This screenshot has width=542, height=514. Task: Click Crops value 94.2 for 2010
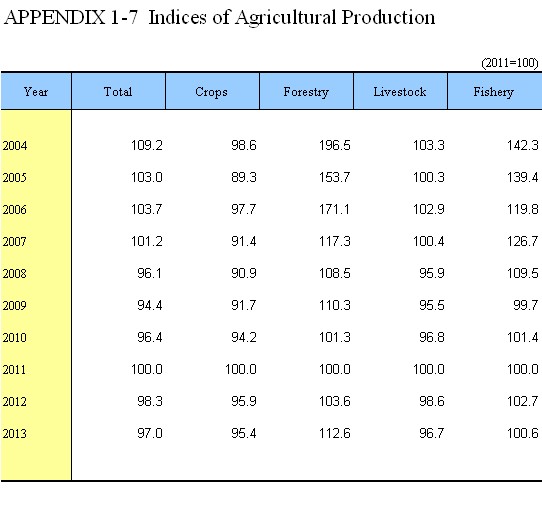(244, 337)
